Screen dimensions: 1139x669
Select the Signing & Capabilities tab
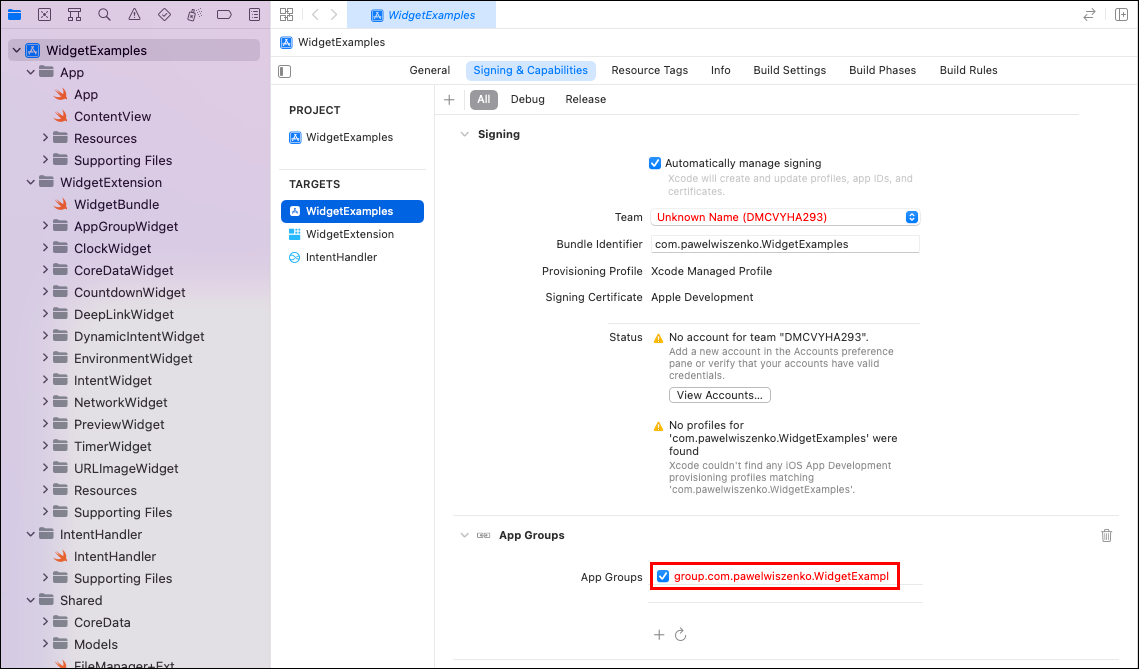(530, 70)
